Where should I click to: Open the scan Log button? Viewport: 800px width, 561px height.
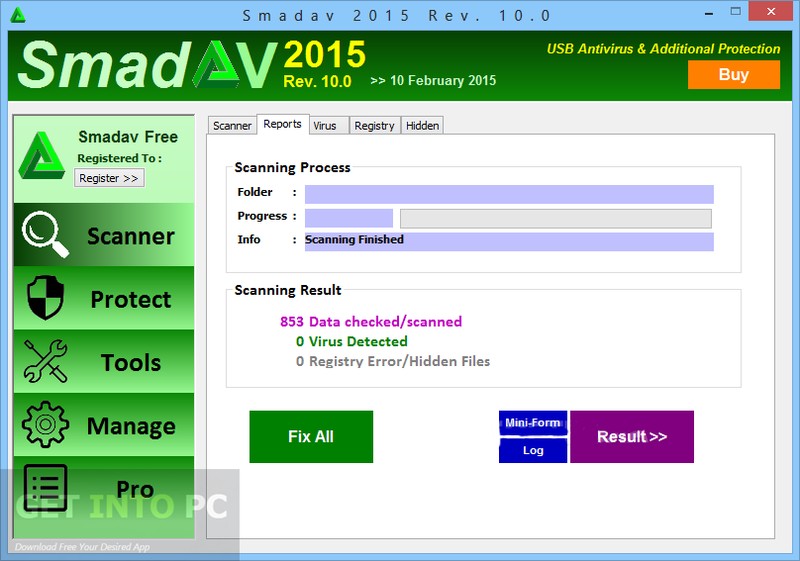coord(533,450)
